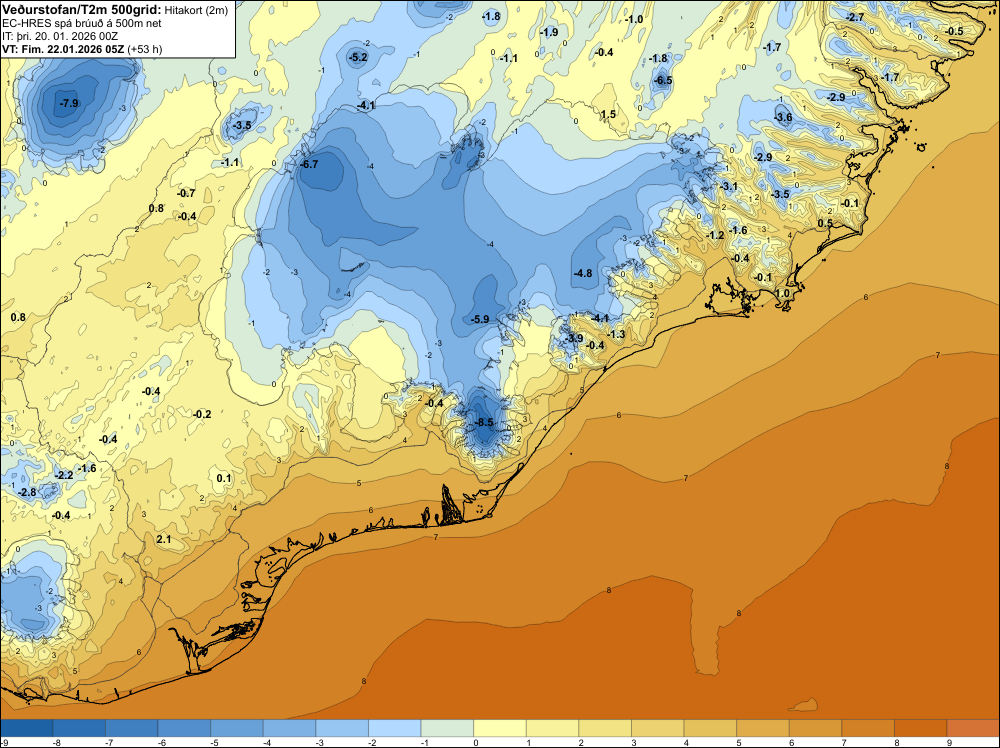Select the -7.9 temperature label

pyautogui.click(x=68, y=103)
